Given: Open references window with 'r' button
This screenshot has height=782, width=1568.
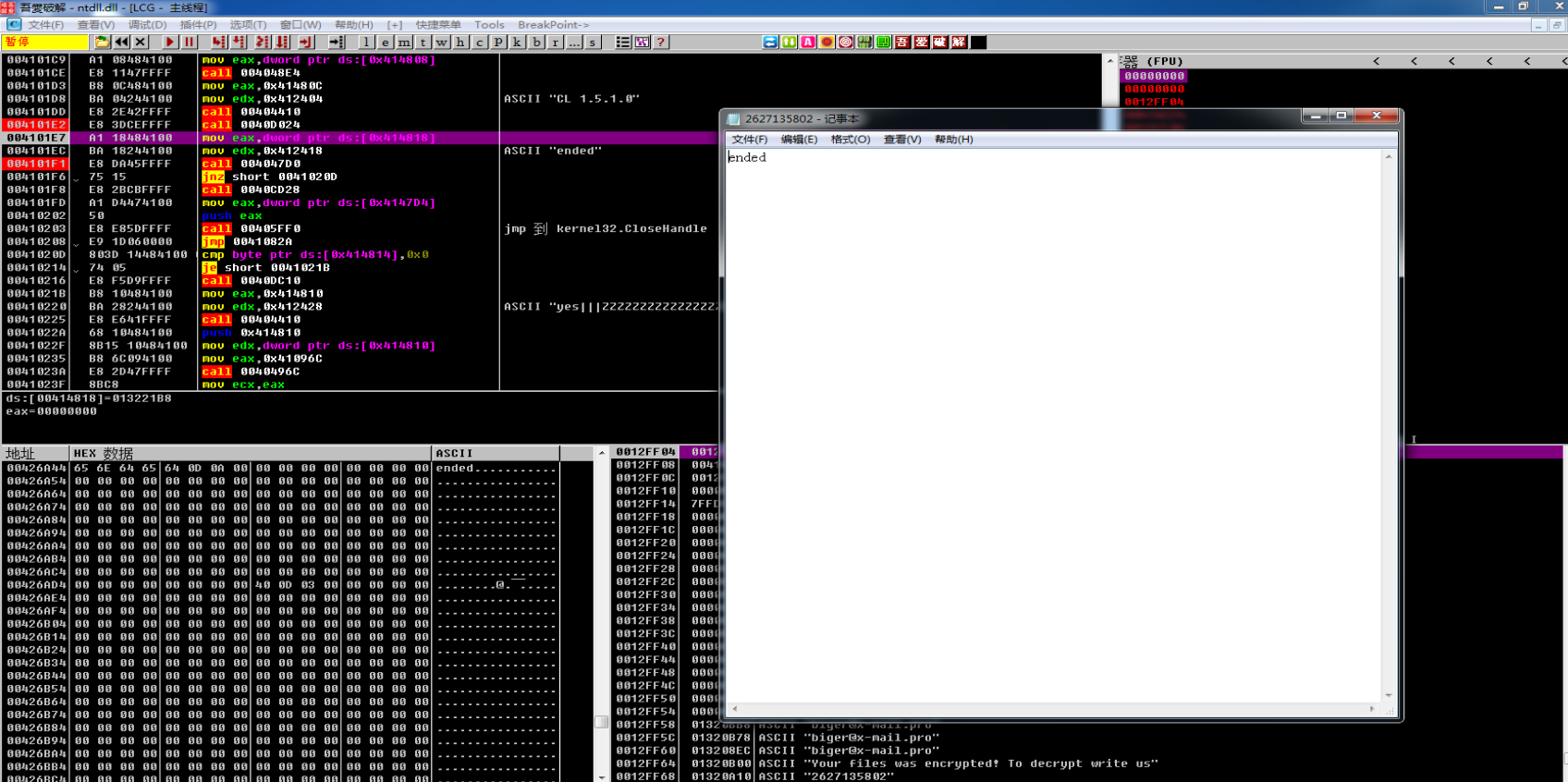Looking at the screenshot, I should [555, 42].
